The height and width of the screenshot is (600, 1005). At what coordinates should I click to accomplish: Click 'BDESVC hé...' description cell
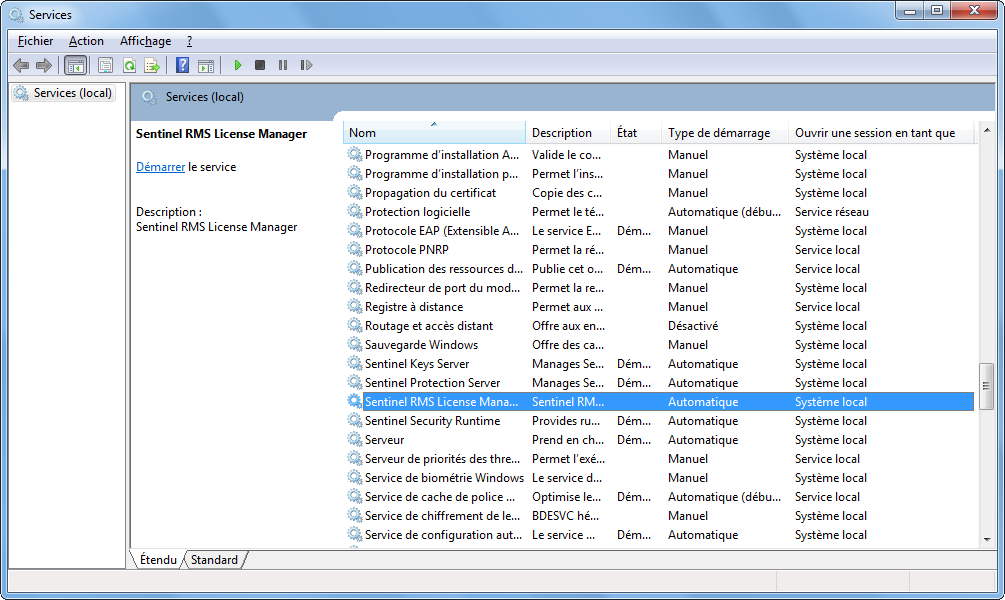pos(565,516)
